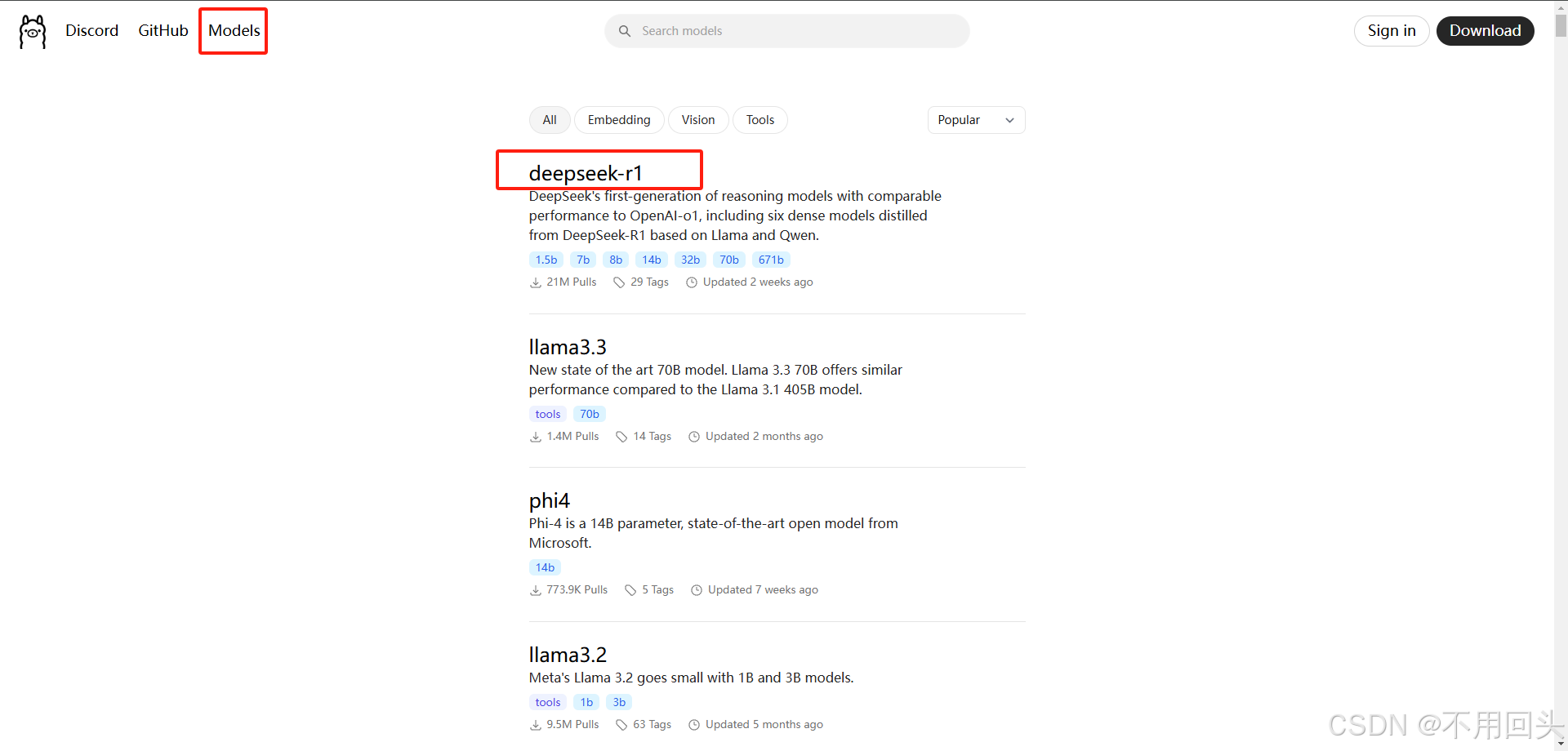This screenshot has width=1568, height=751.
Task: Switch to the Embedding filter
Action: 619,120
